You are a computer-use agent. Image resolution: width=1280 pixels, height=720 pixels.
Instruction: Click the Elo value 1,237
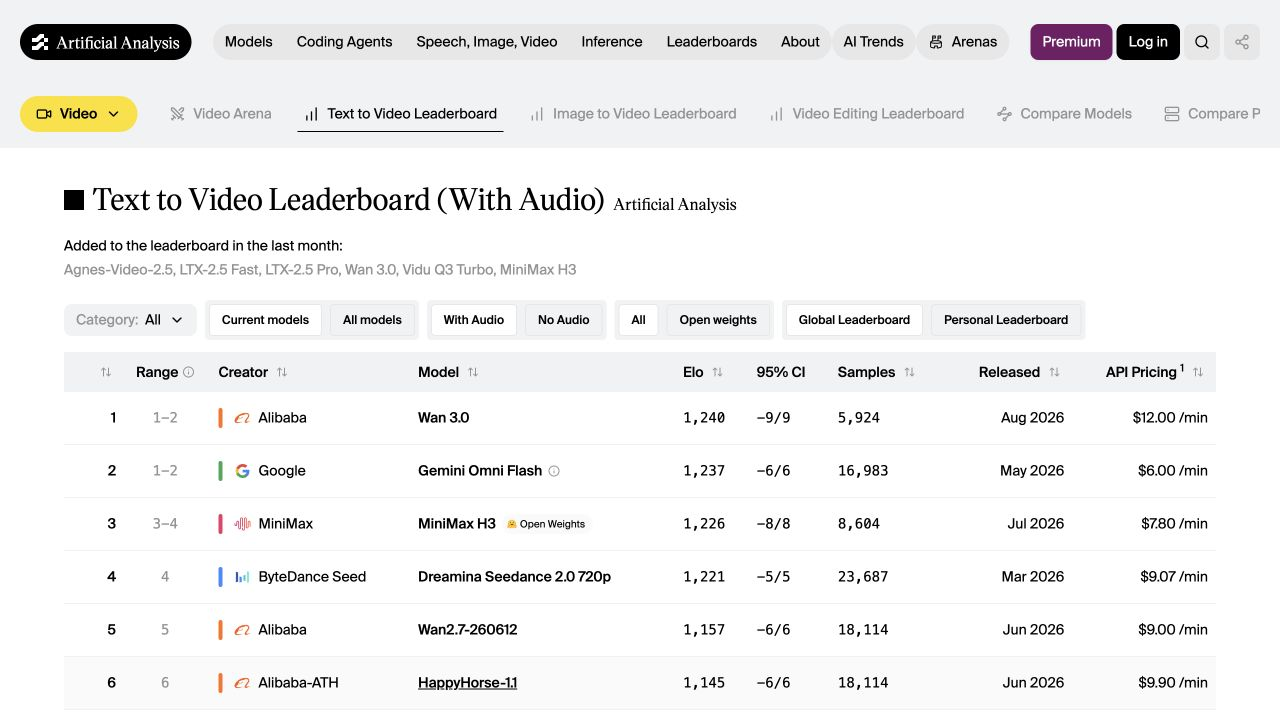[x=704, y=471]
